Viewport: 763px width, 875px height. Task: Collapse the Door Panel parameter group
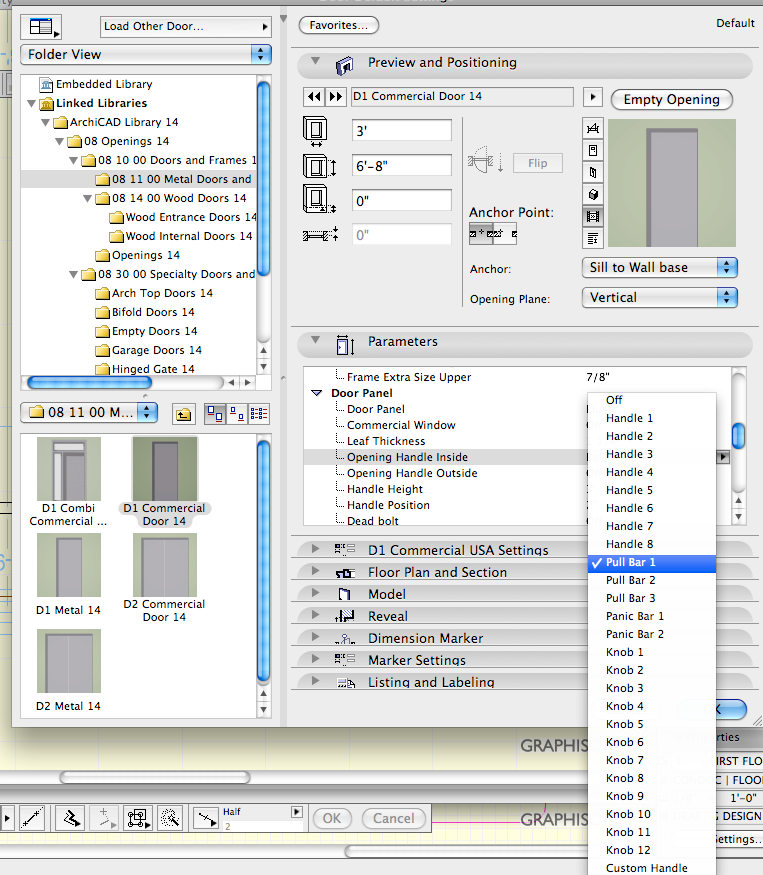click(x=316, y=393)
